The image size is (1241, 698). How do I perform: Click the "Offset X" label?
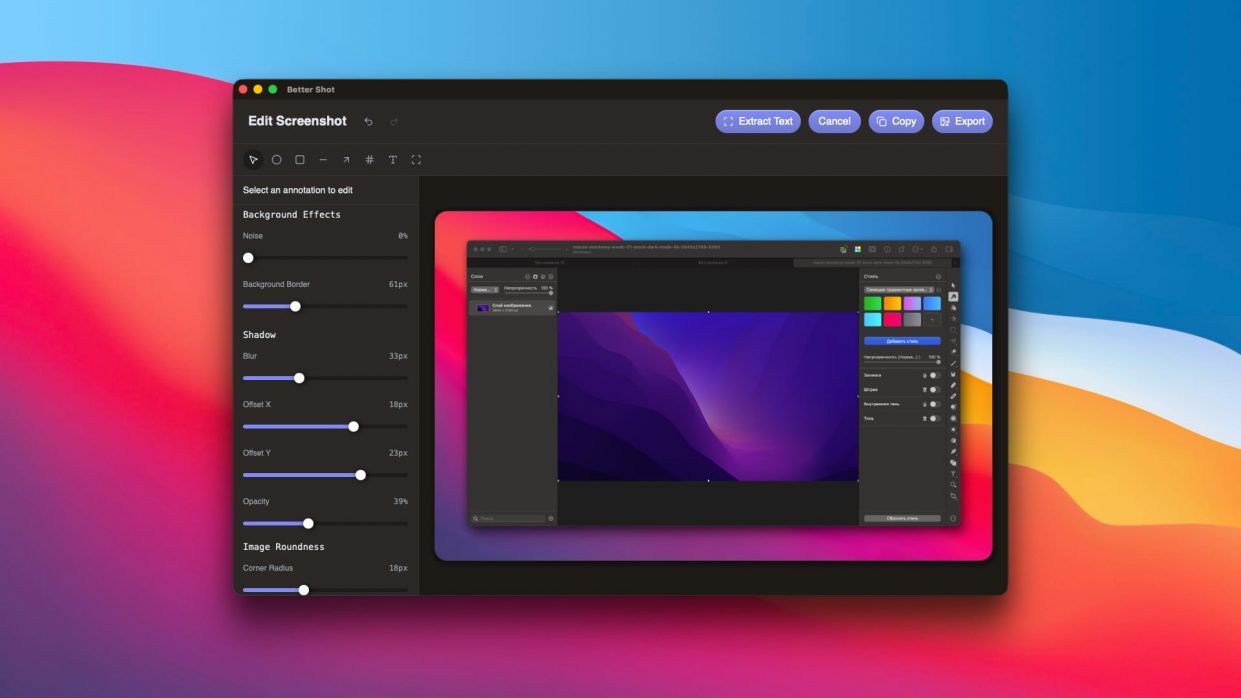[257, 404]
